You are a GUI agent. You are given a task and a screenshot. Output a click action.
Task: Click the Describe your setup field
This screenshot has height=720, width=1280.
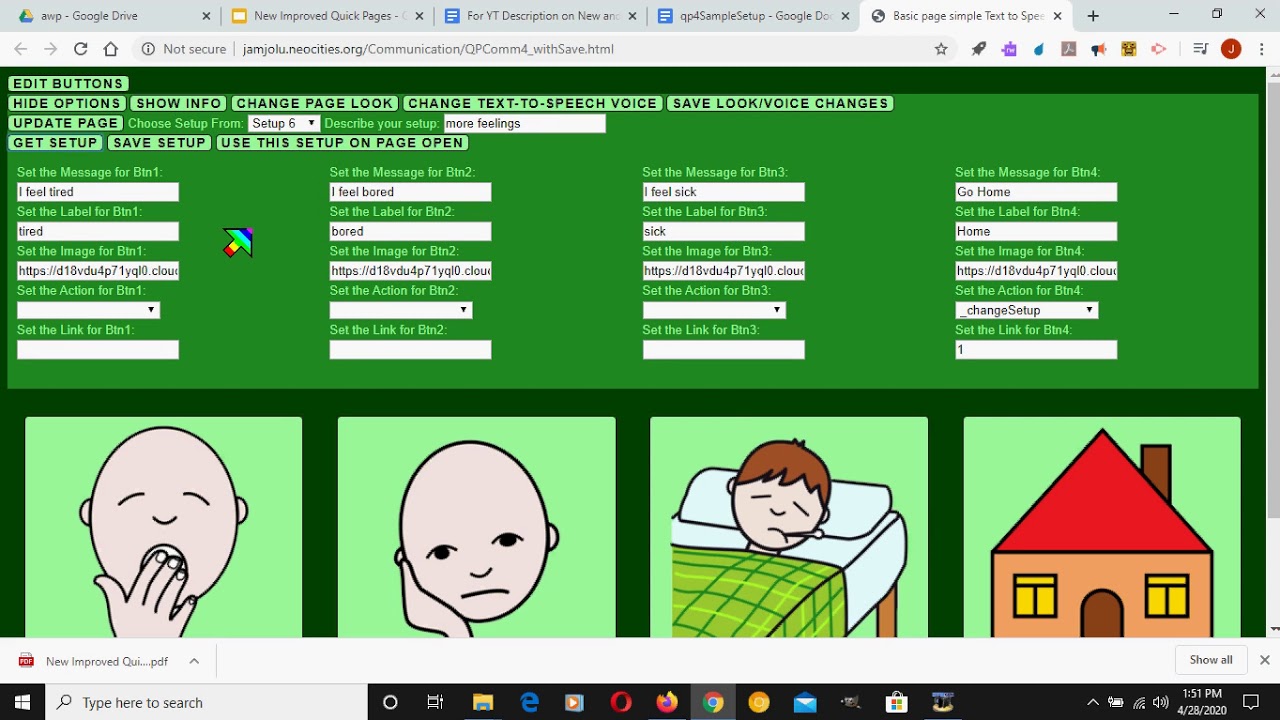[524, 123]
